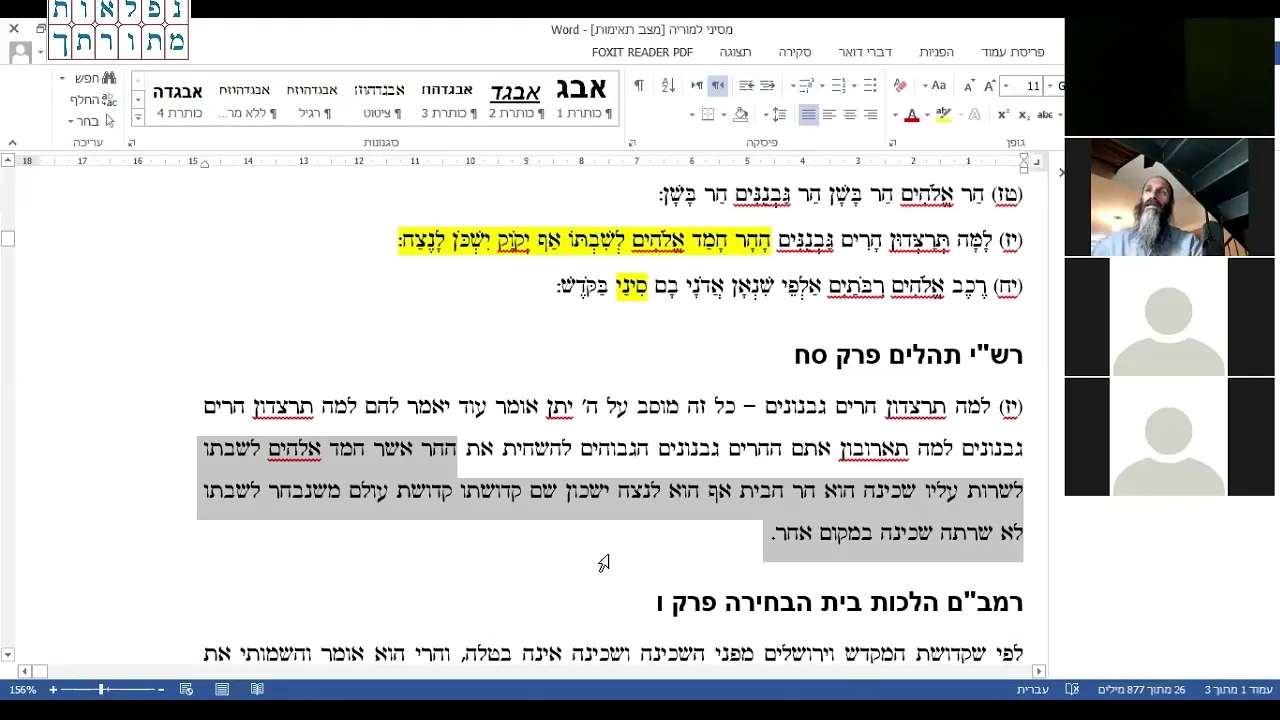Click the Sort A-Z icon

[669, 86]
